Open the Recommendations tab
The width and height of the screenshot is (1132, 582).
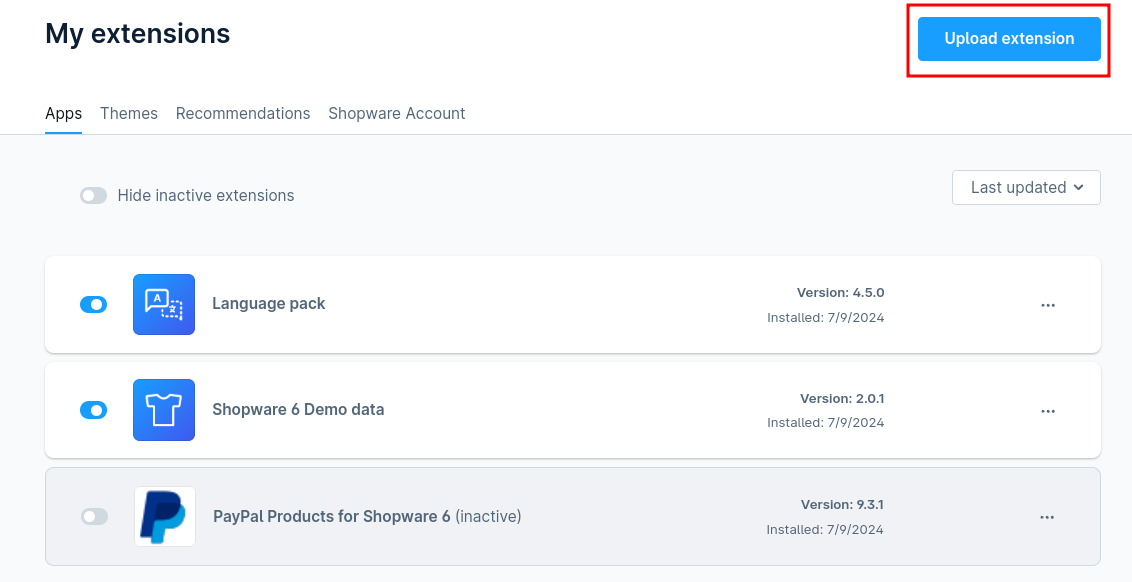point(243,114)
